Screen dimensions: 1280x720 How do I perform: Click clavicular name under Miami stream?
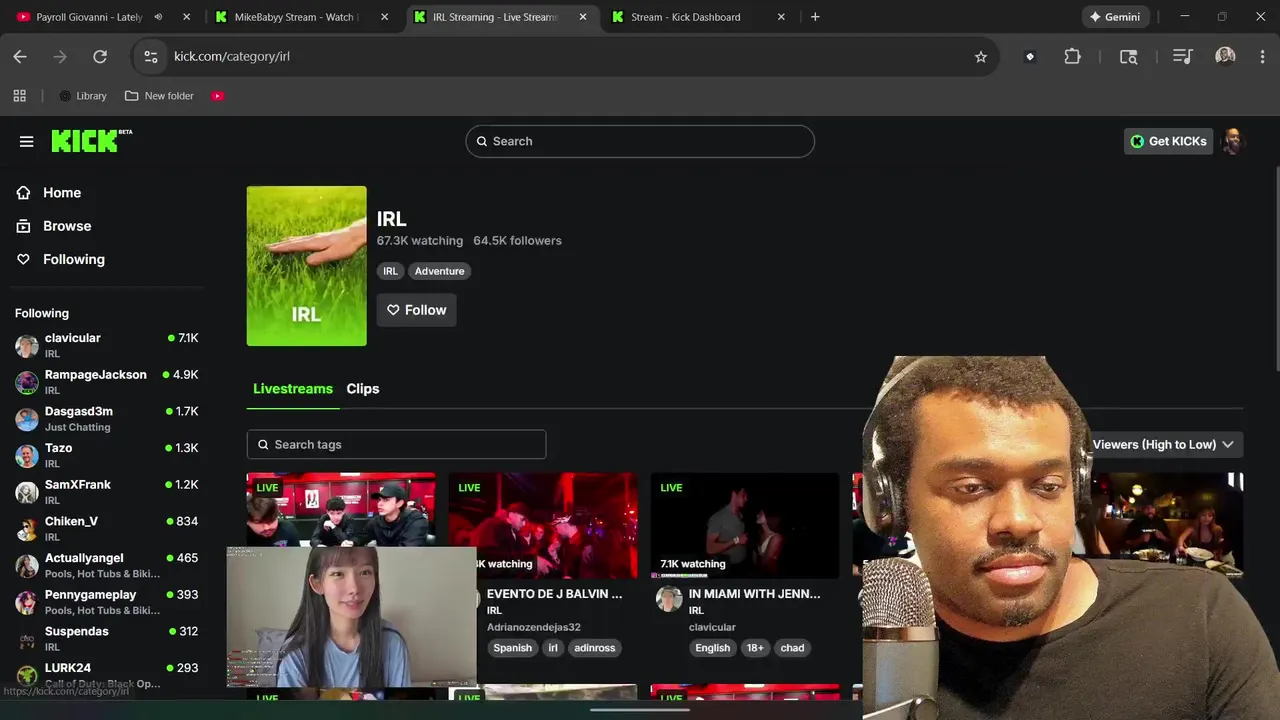(712, 627)
